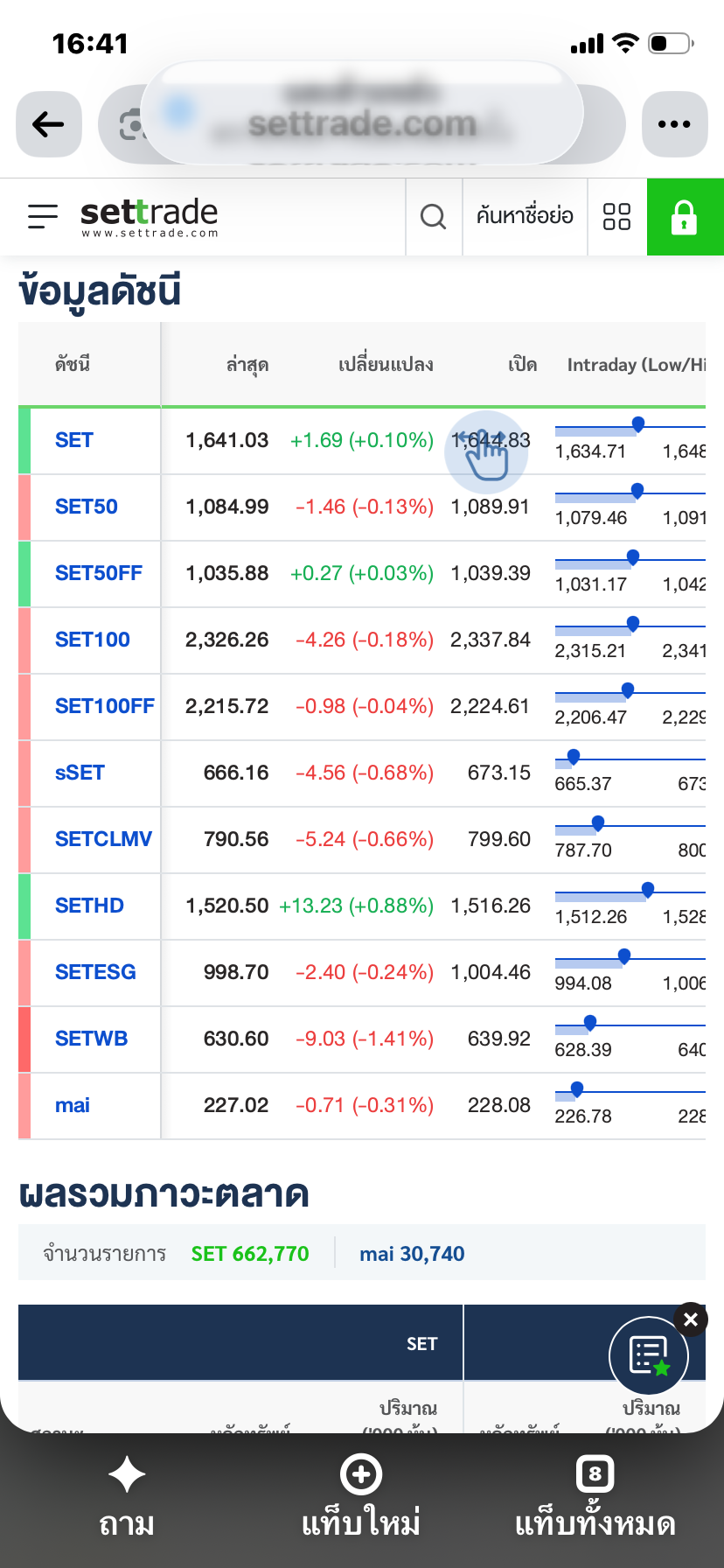Image resolution: width=724 pixels, height=1568 pixels.
Task: Tap the settrade.com address bar
Action: point(362,124)
